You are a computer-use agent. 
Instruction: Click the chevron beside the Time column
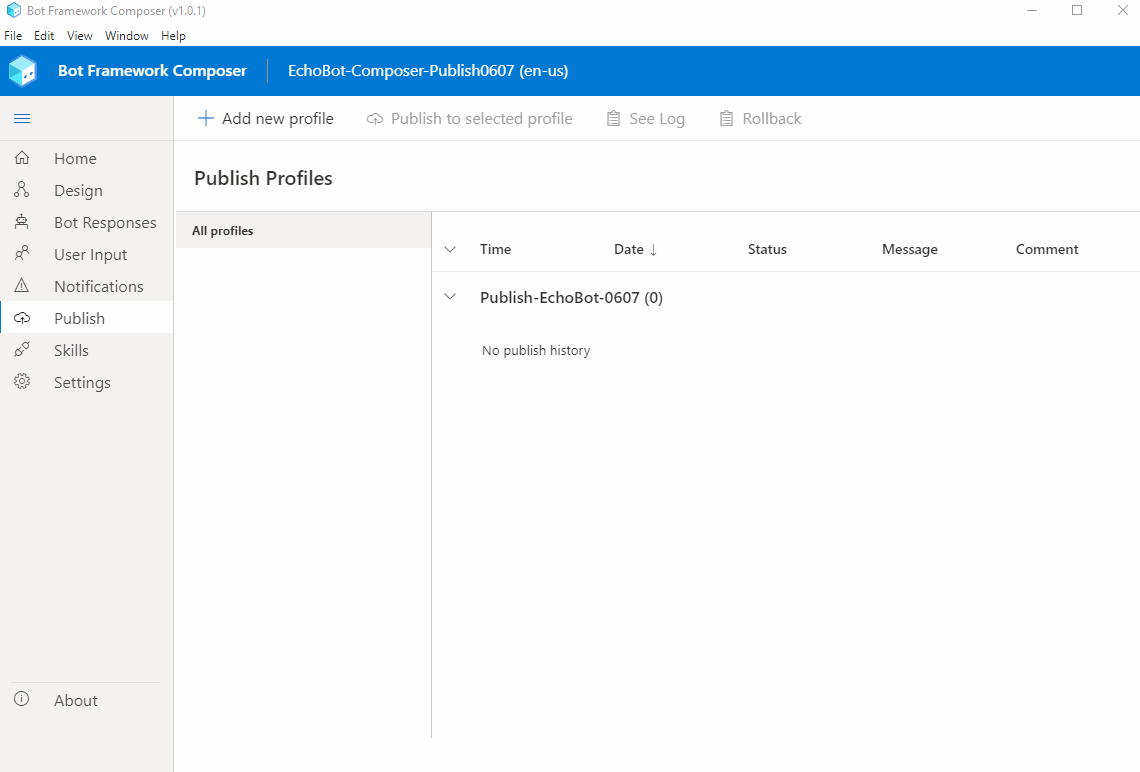tap(450, 249)
